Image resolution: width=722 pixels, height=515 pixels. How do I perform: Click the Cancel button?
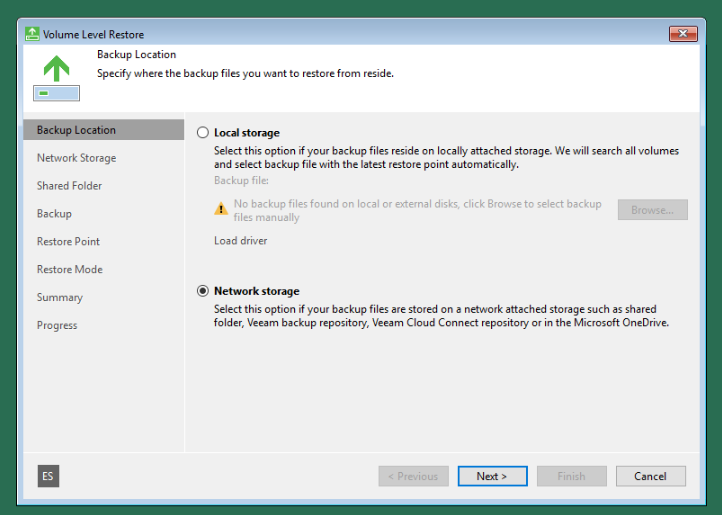click(650, 476)
